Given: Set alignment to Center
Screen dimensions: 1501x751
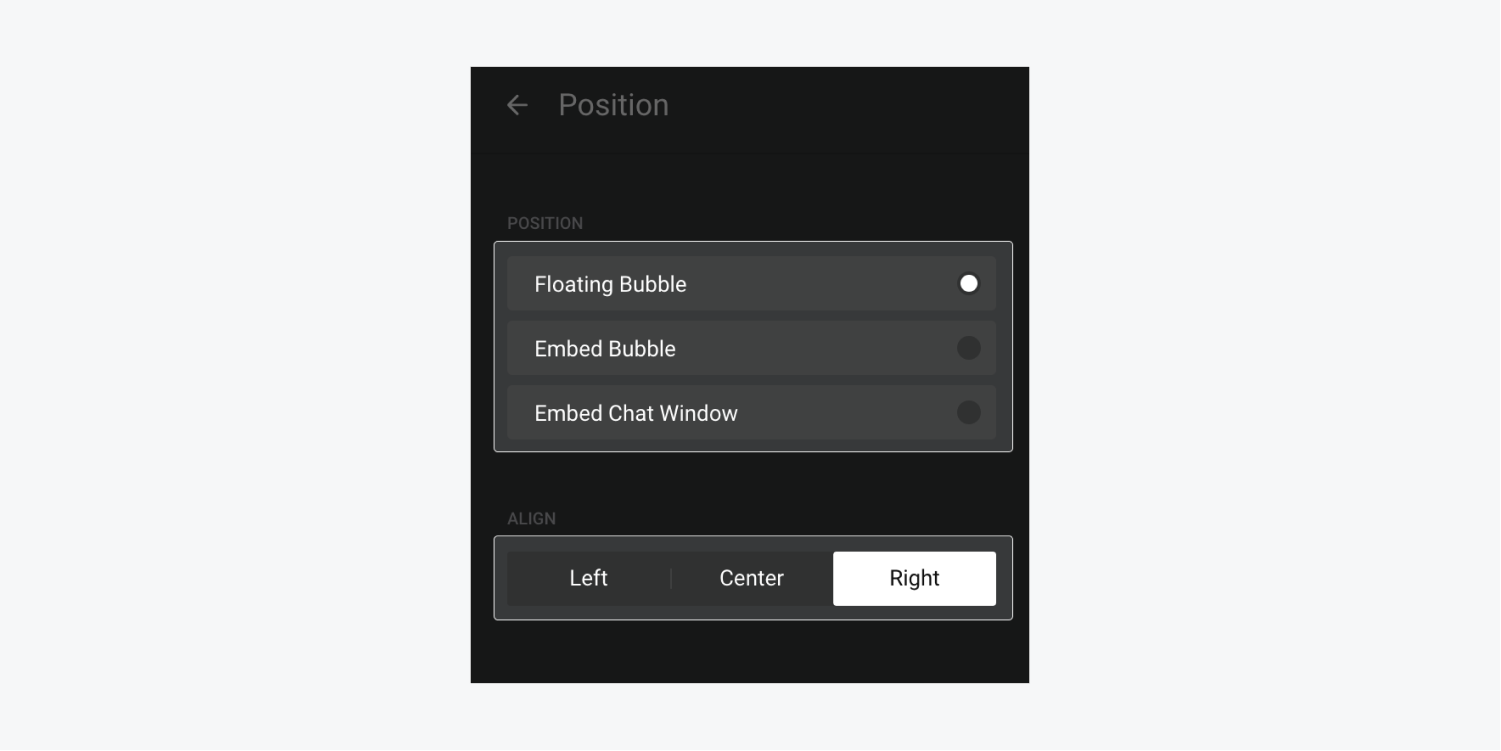Looking at the screenshot, I should pos(752,578).
